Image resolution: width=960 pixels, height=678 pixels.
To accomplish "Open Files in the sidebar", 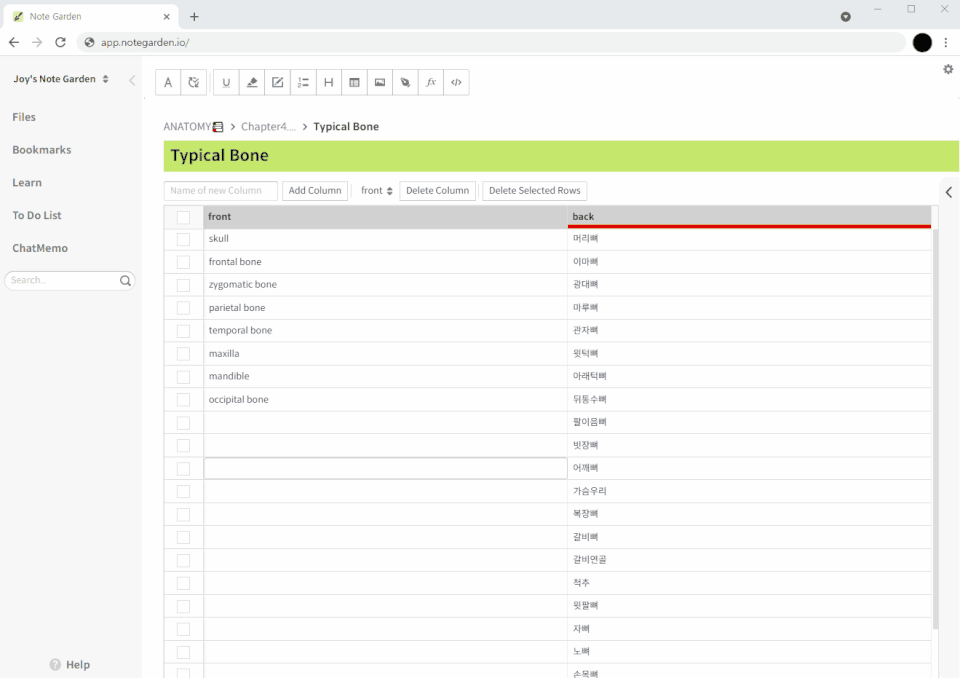I will click(x=24, y=117).
